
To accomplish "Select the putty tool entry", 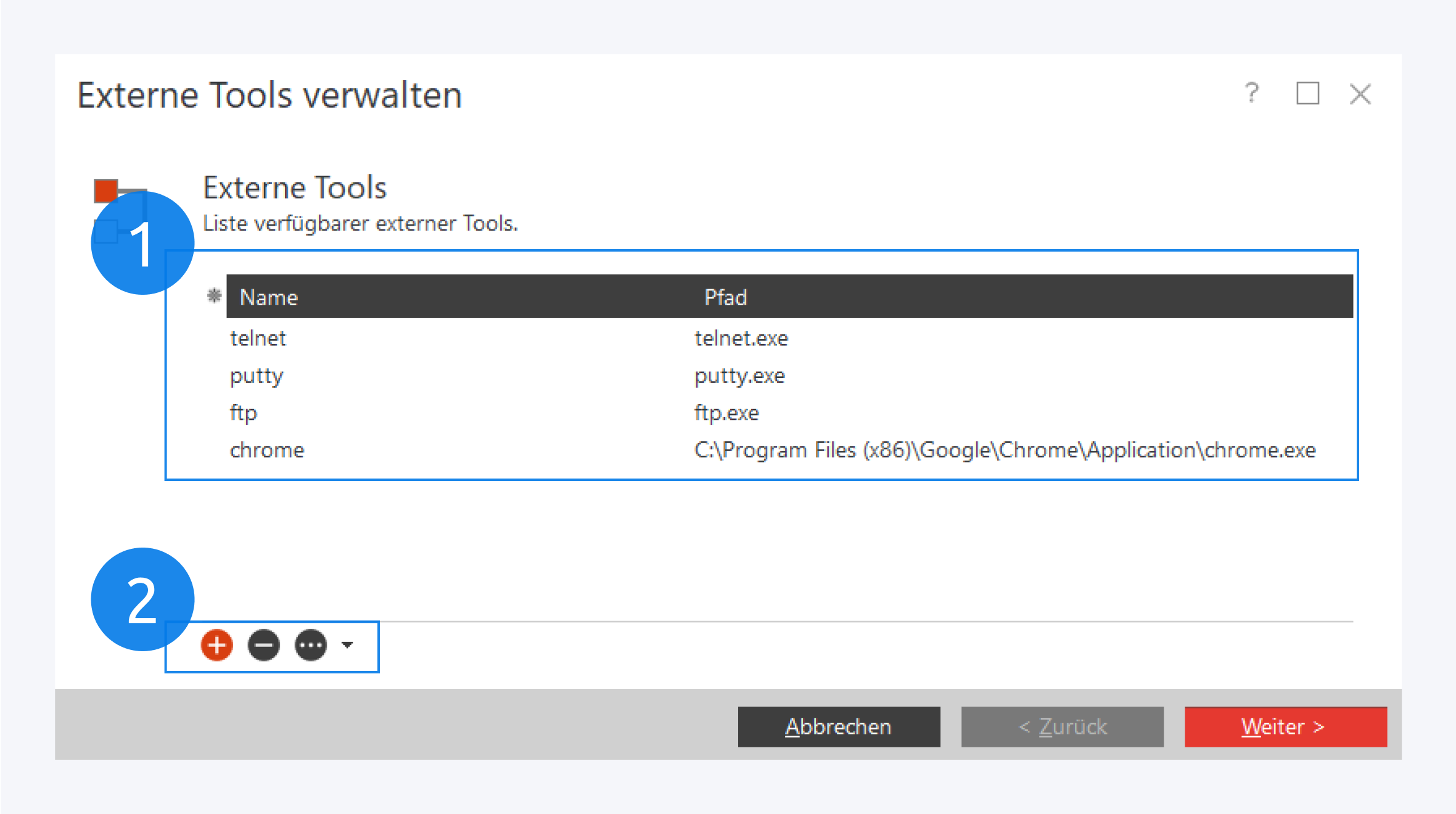I will coord(257,376).
